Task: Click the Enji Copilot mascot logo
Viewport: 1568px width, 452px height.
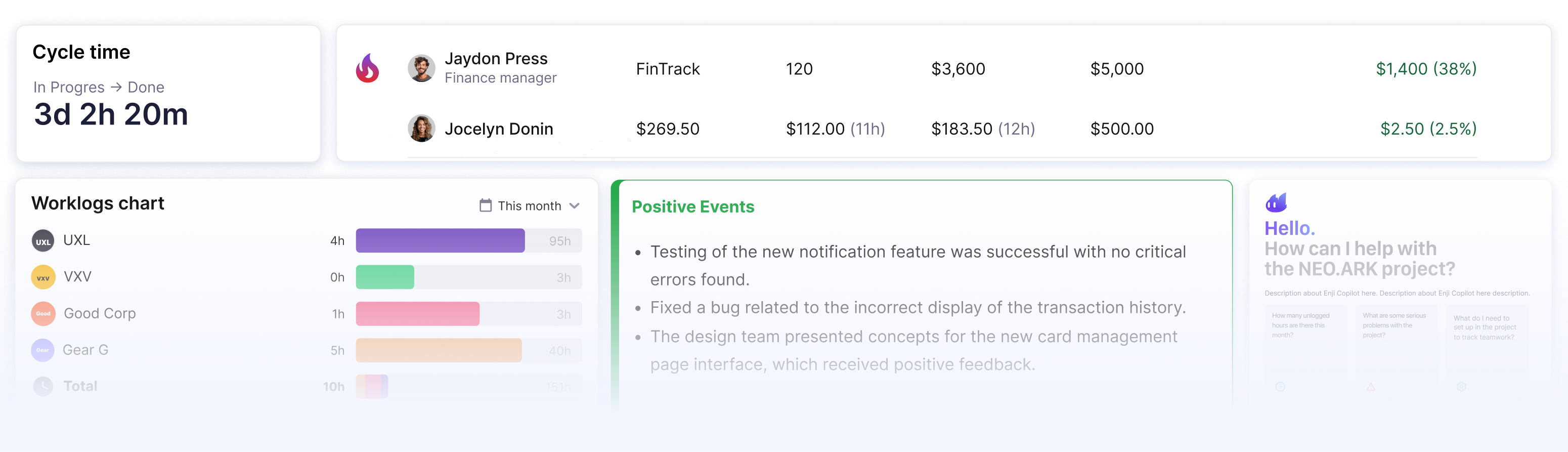Action: point(1276,202)
